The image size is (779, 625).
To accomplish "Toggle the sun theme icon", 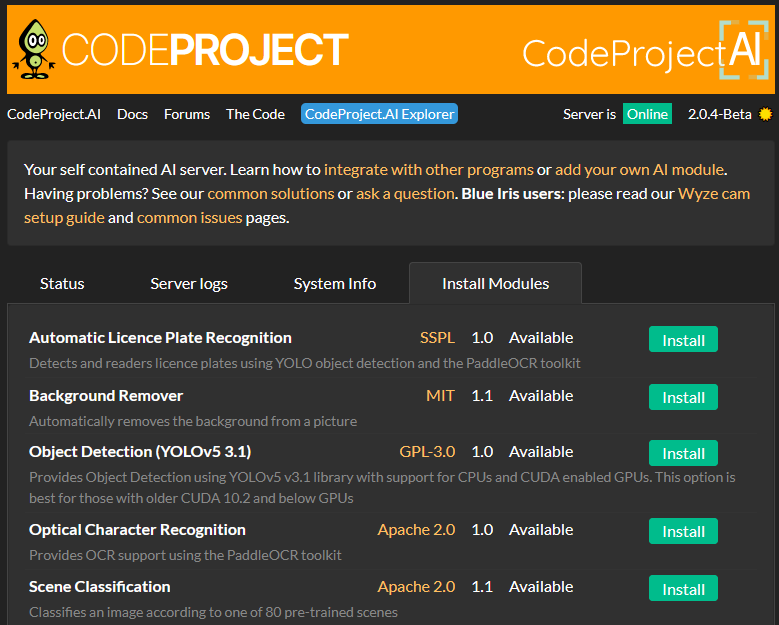I will point(766,114).
